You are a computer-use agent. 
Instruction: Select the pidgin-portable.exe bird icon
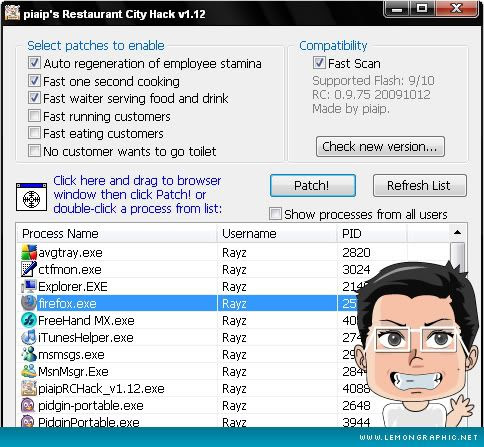point(28,405)
